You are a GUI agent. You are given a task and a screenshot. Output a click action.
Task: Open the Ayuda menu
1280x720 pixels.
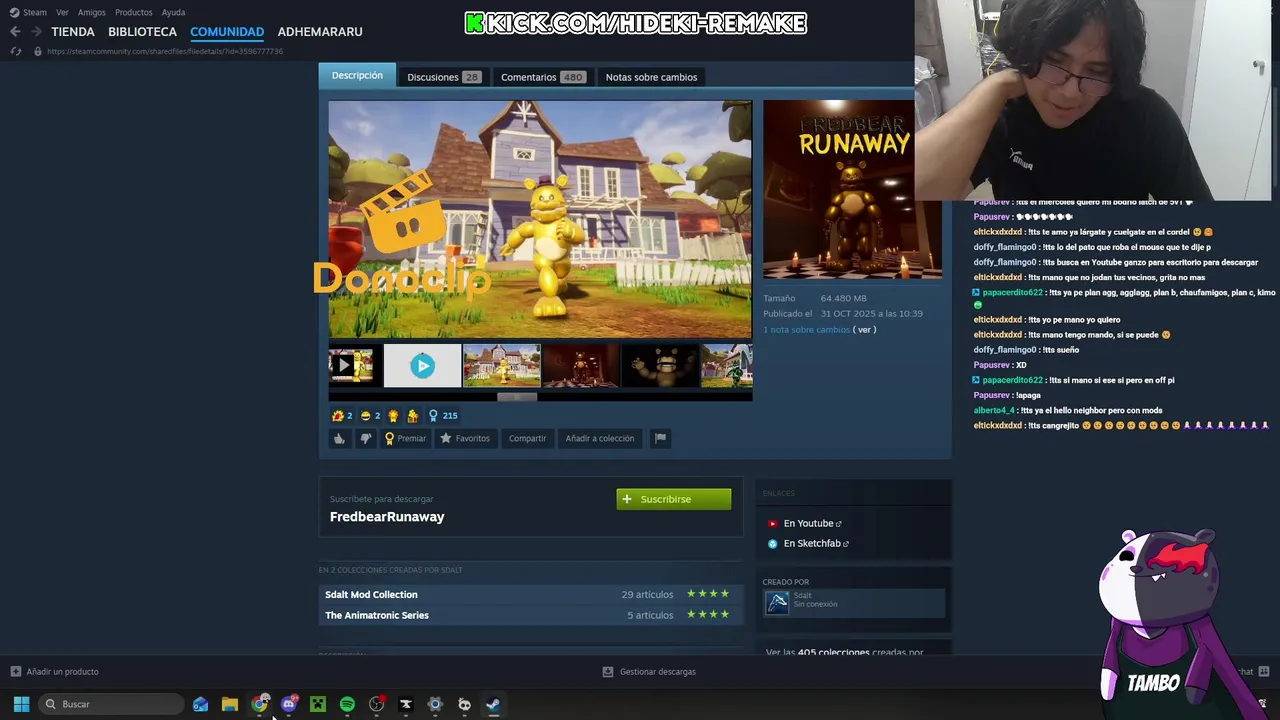tap(173, 12)
